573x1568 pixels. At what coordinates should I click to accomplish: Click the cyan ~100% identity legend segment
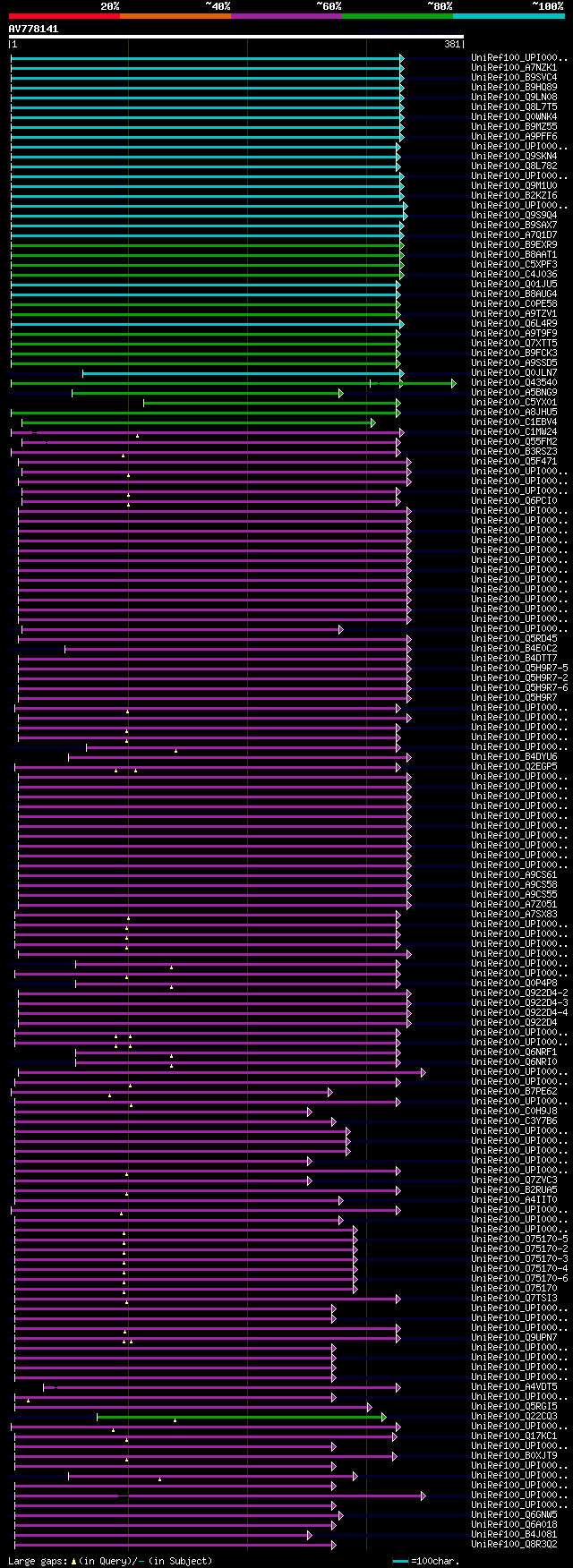coord(509,15)
